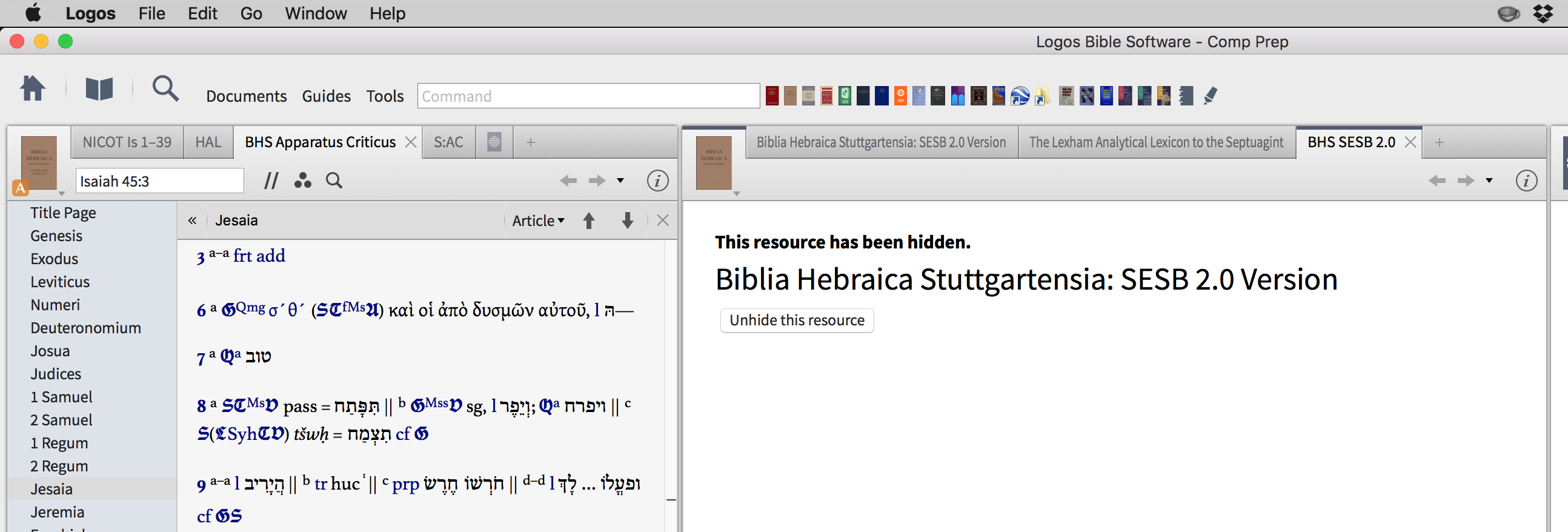Go back in BHS Apparatus panel history
The height and width of the screenshot is (532, 1568).
[x=568, y=181]
